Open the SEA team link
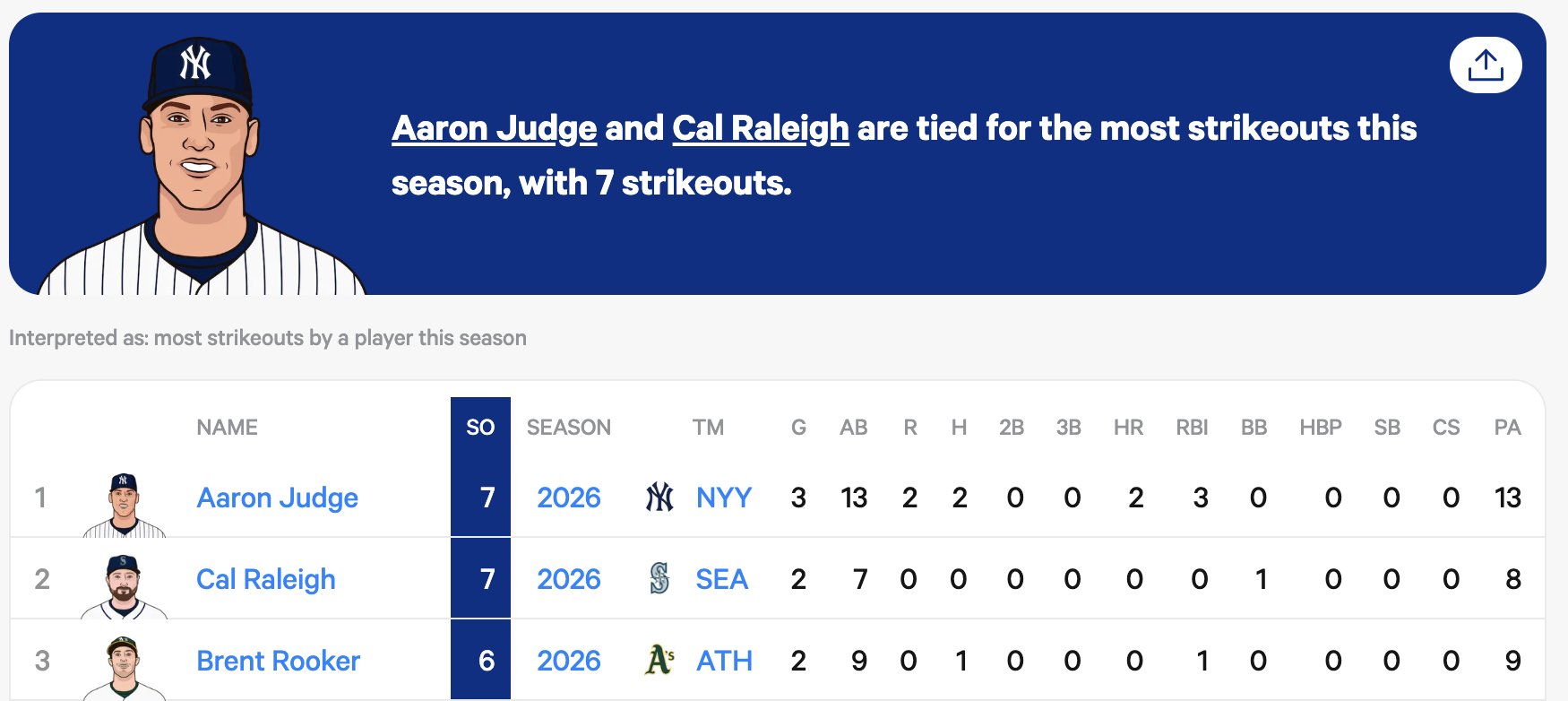The width and height of the screenshot is (1568, 701). pyautogui.click(x=721, y=579)
